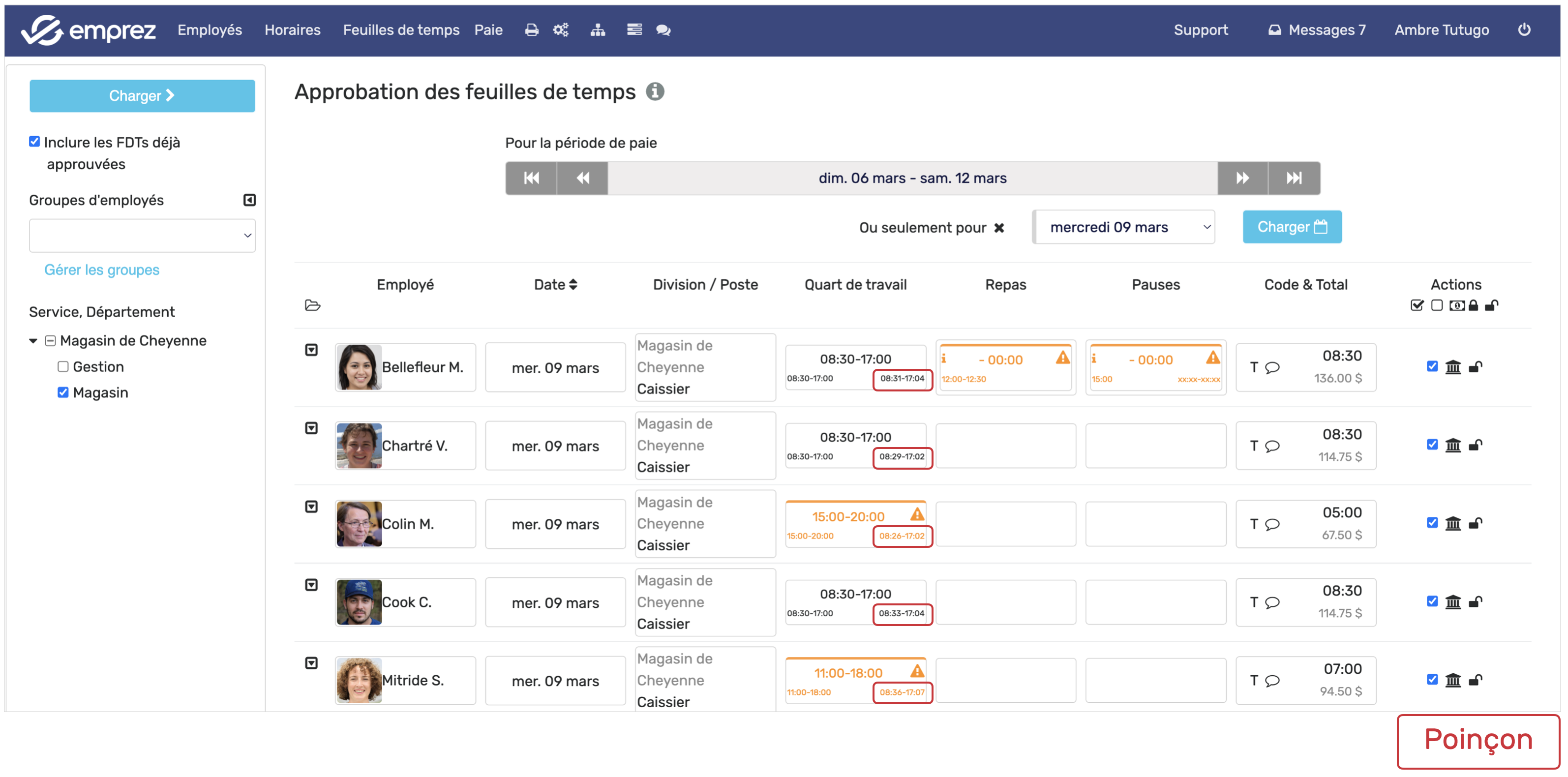Follow the Gérer les groupes link

pyautogui.click(x=102, y=270)
